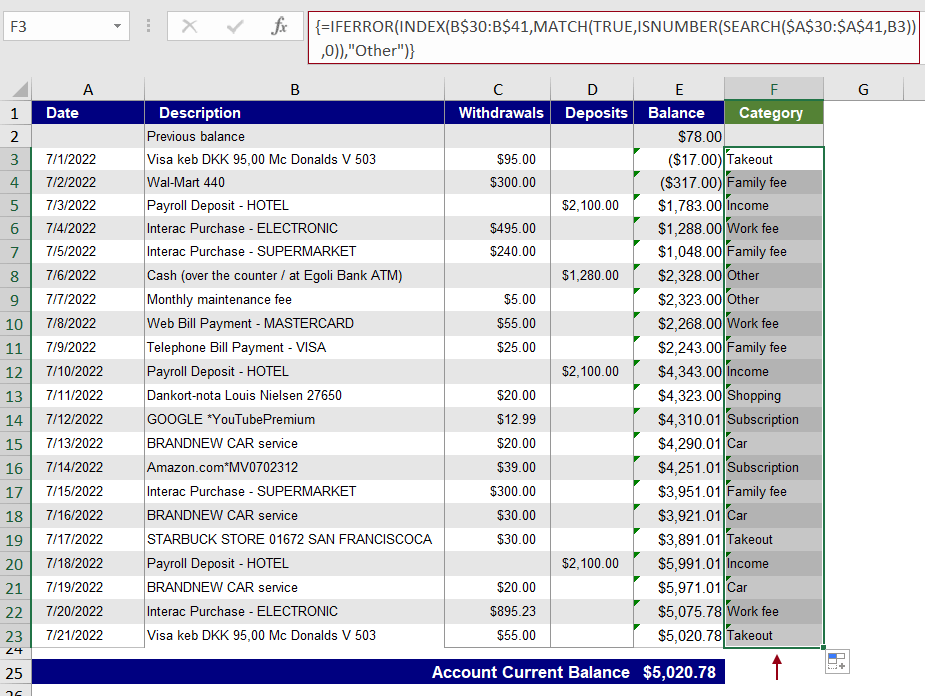925x696 pixels.
Task: Click inside the Name Box showing F3
Action: (x=60, y=27)
